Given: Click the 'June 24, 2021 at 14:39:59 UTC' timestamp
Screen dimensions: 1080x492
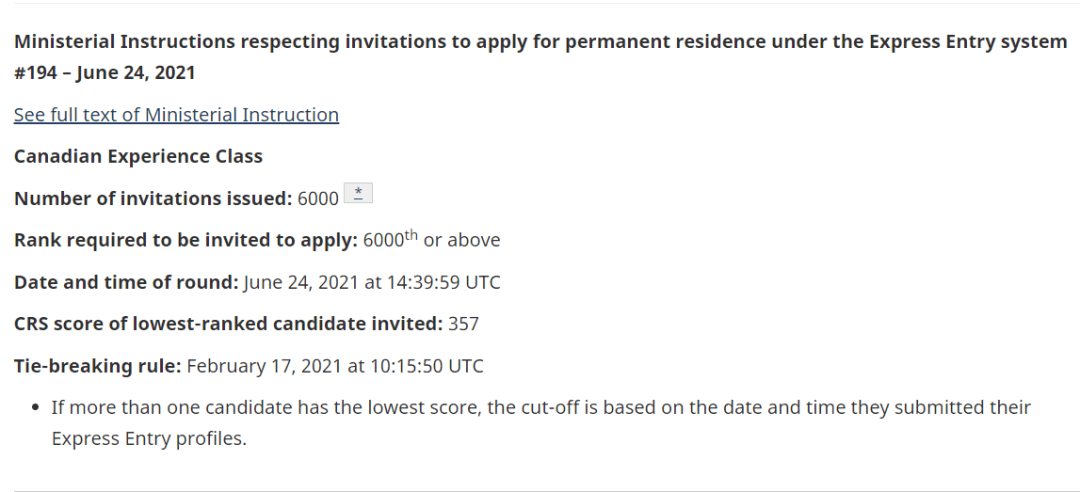Looking at the screenshot, I should pos(372,283).
